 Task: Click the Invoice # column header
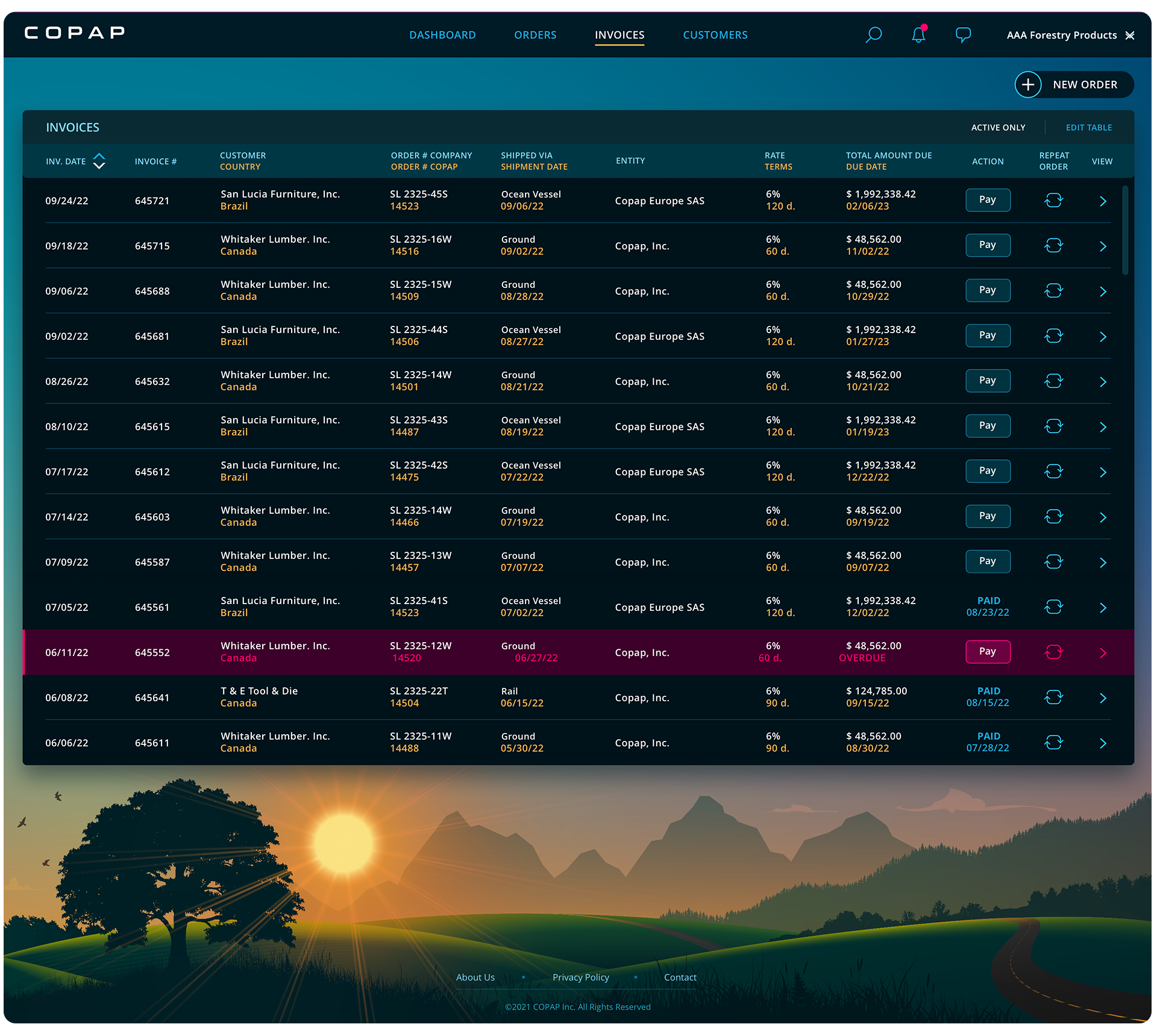pos(155,161)
